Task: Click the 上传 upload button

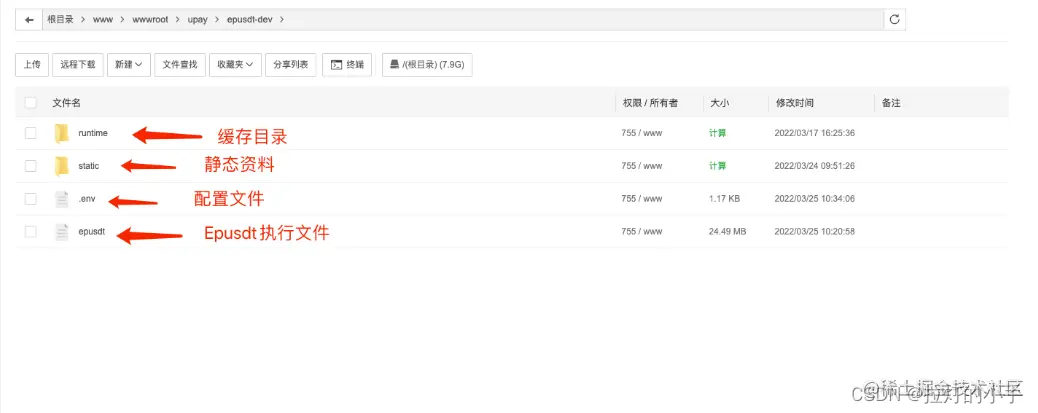Action: pos(32,65)
